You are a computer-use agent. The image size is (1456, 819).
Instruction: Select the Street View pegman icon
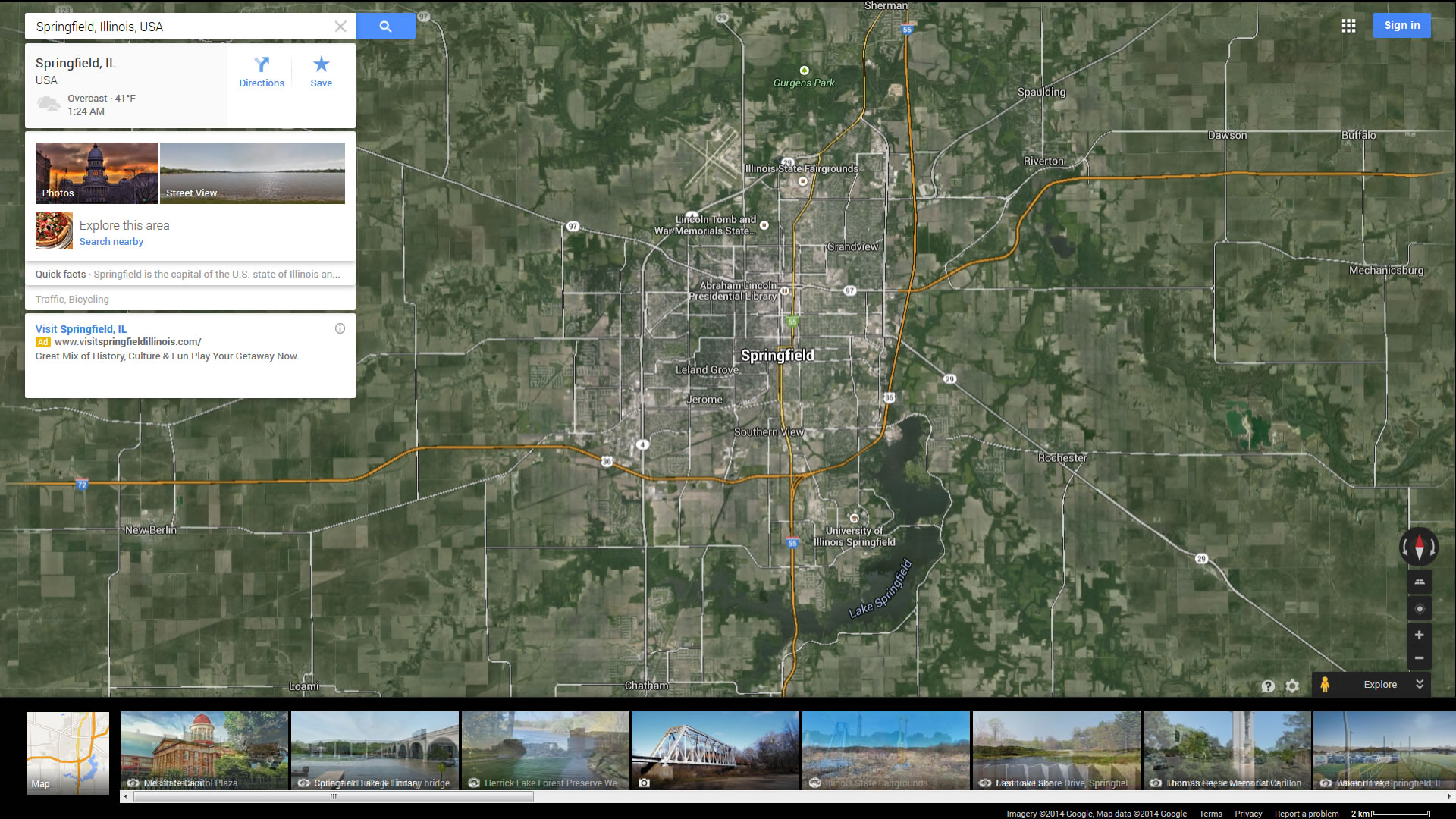click(1325, 684)
